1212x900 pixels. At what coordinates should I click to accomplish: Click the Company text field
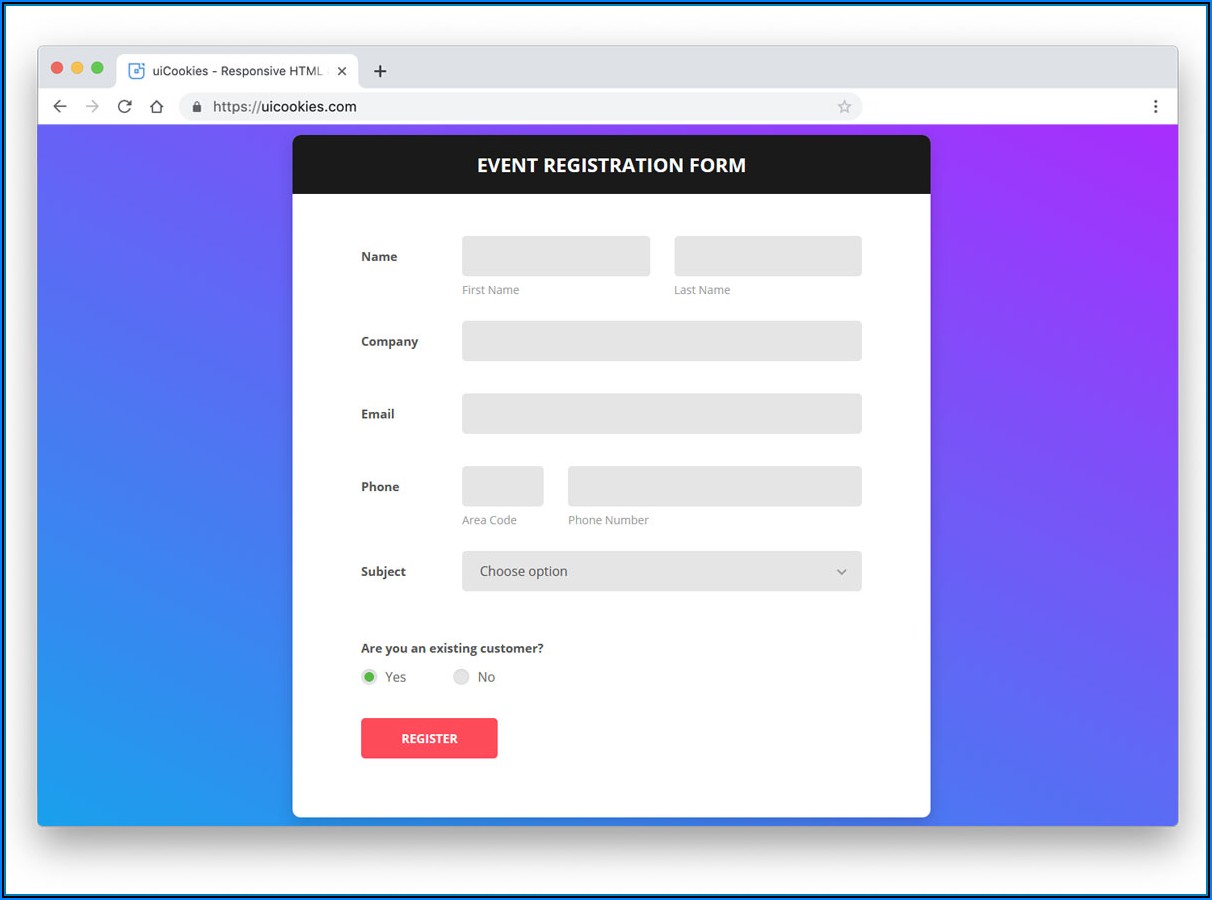point(661,341)
